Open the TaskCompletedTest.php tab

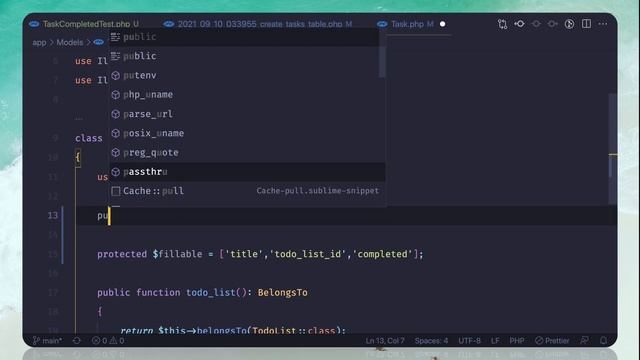(84, 24)
